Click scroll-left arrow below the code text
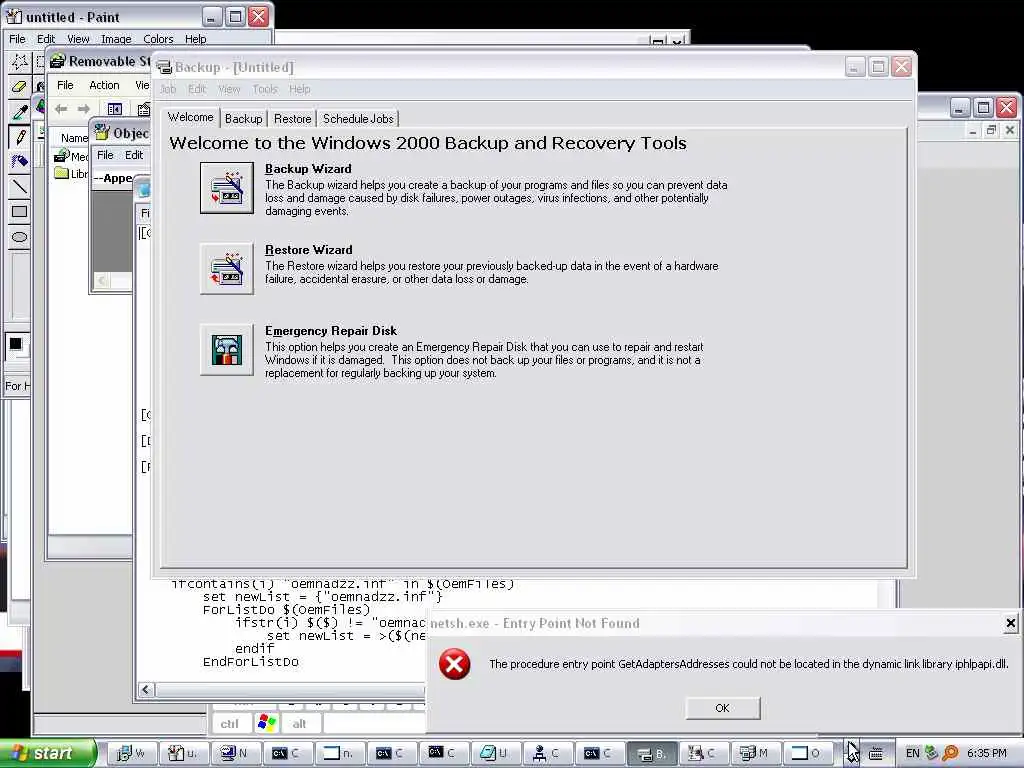The width and height of the screenshot is (1024, 768). coord(146,690)
